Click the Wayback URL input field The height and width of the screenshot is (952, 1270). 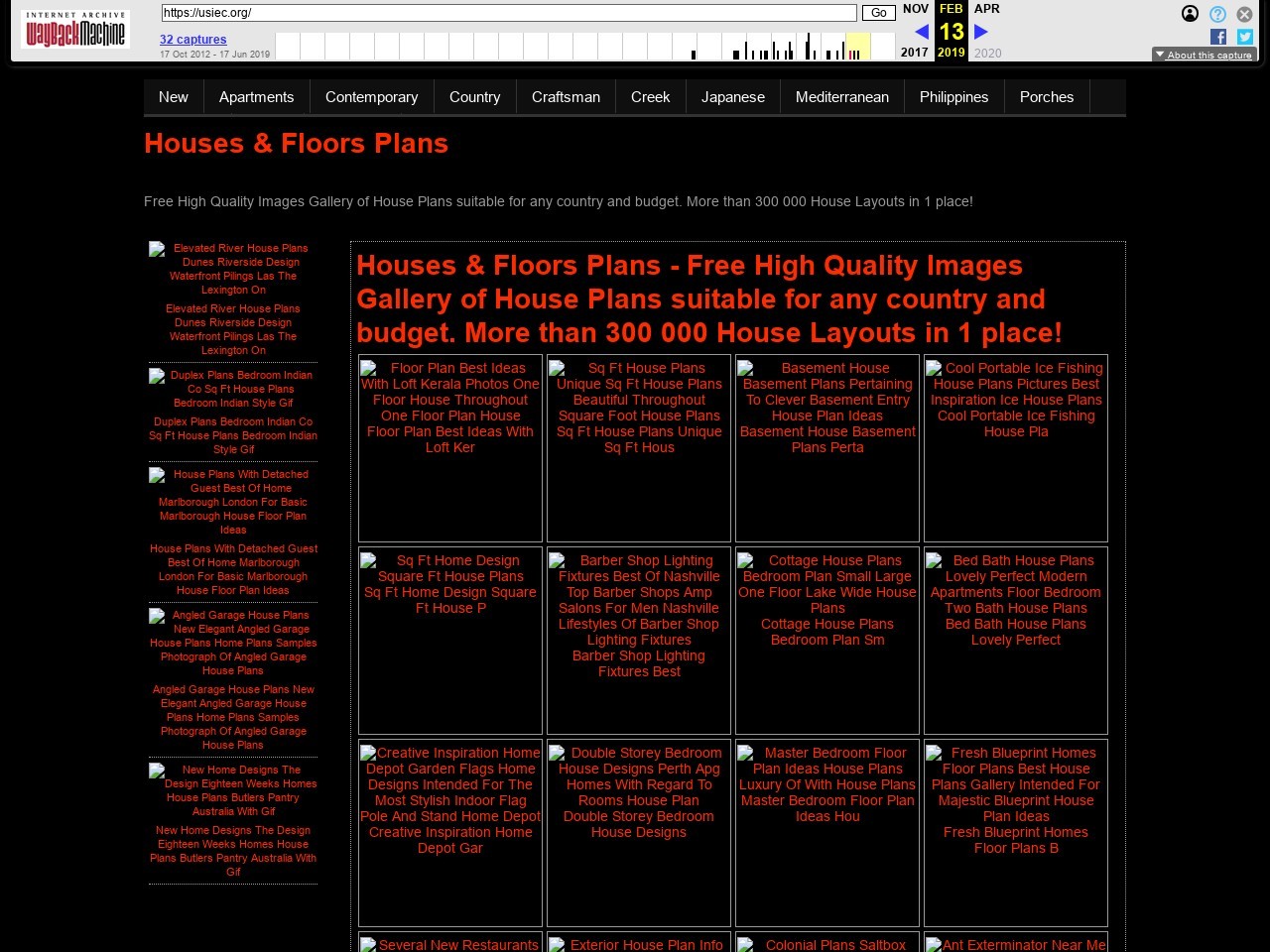coord(508,13)
